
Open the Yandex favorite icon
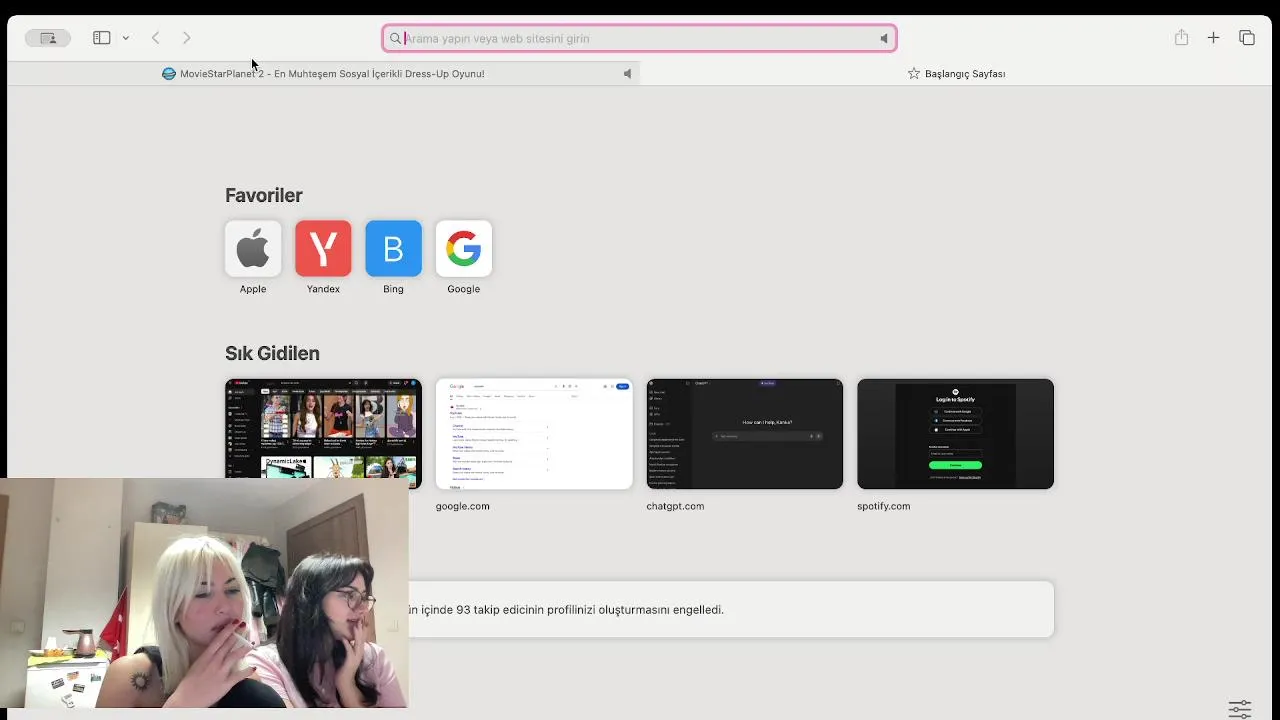click(323, 248)
